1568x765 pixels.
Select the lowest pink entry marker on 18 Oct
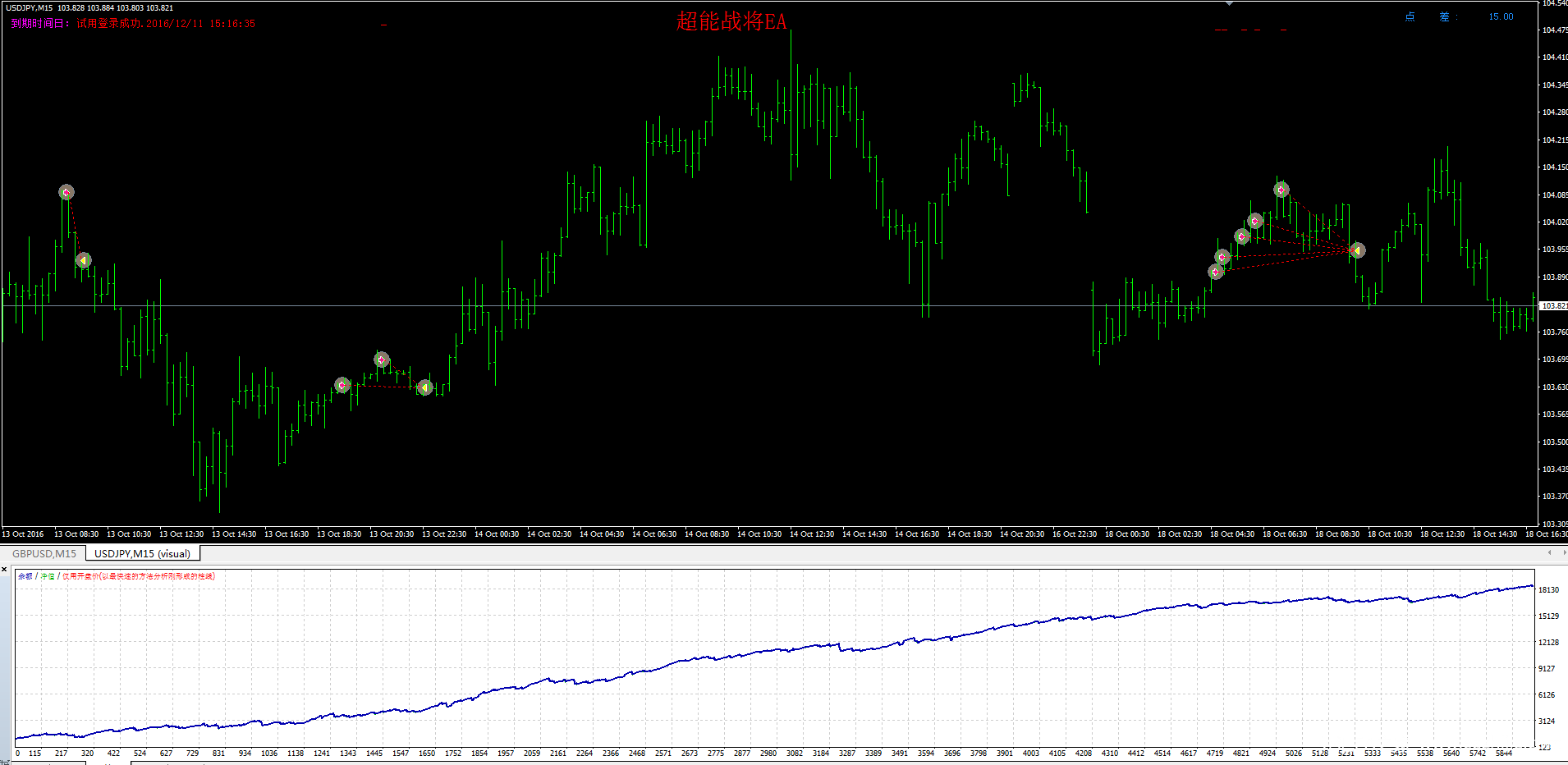1216,272
